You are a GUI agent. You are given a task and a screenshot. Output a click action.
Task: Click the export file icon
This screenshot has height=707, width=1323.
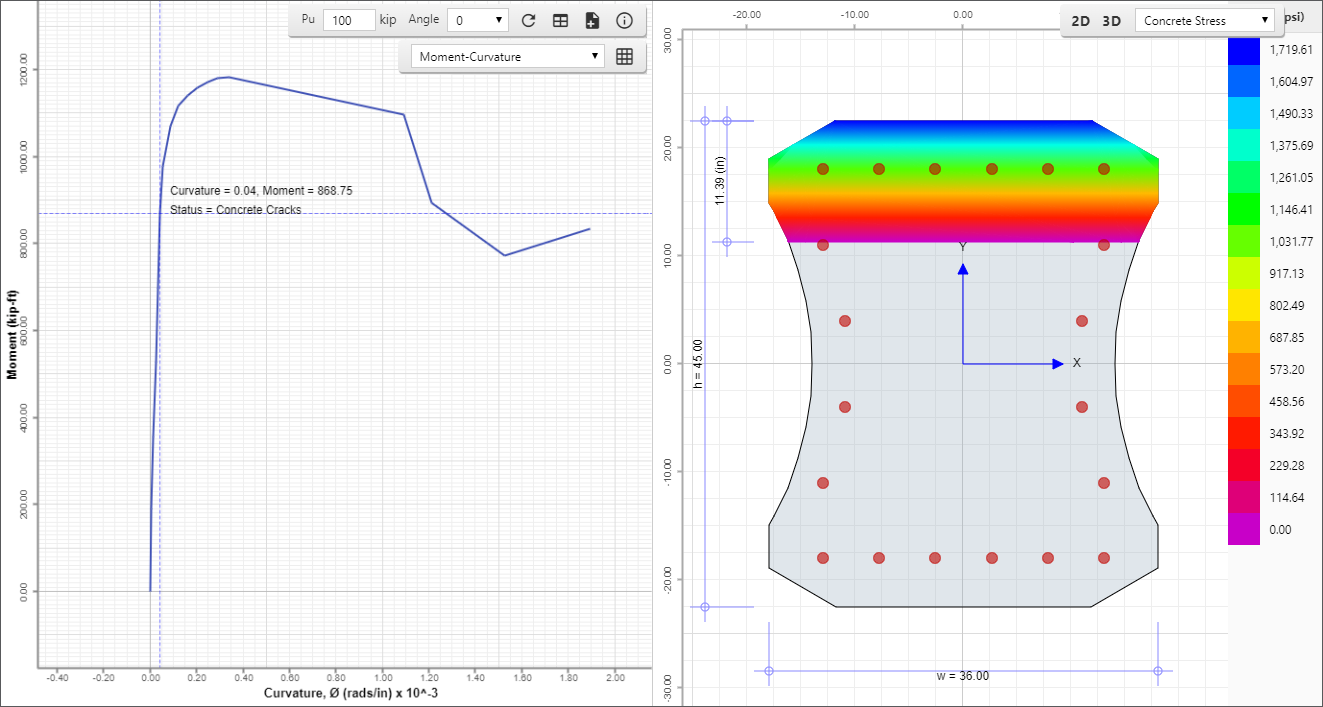point(592,20)
